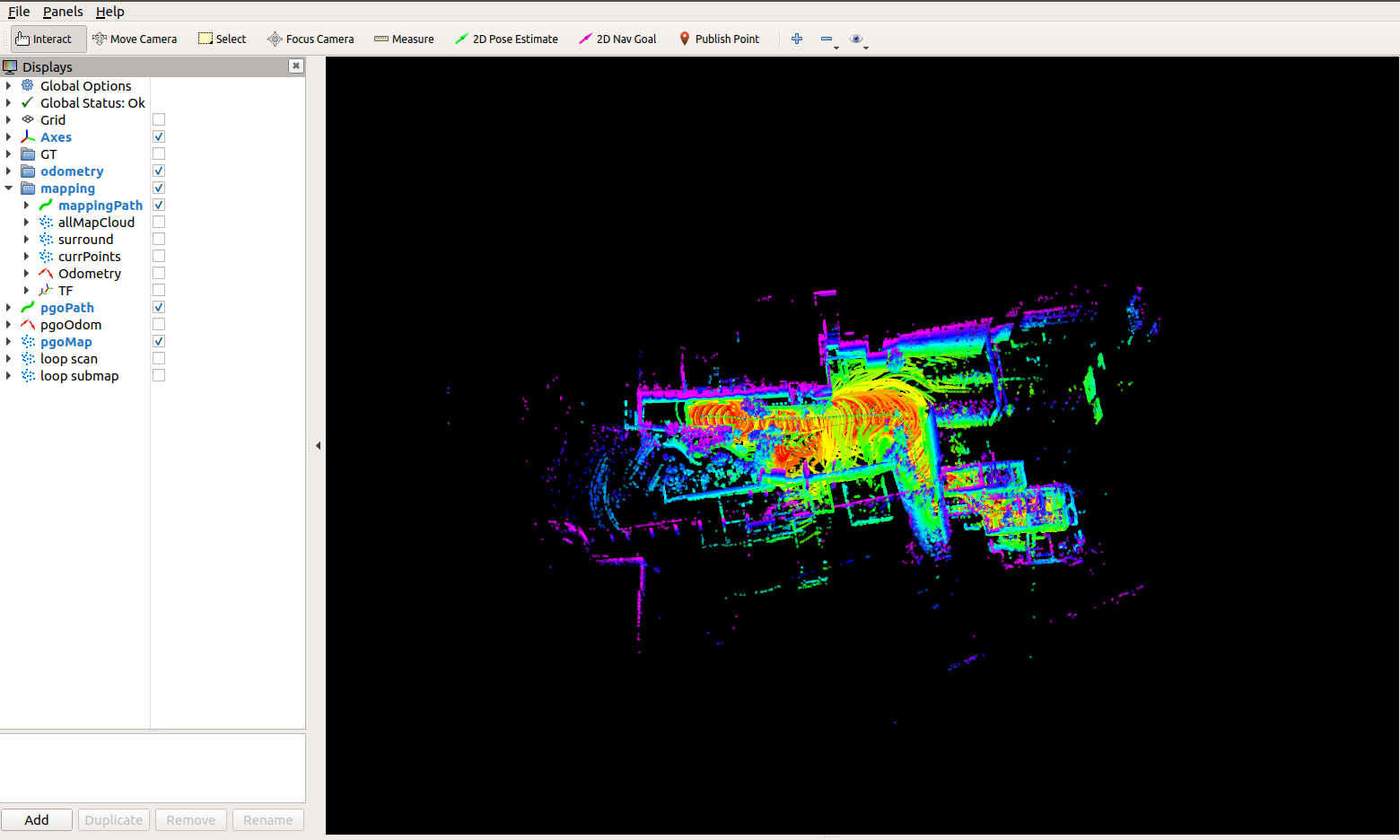This screenshot has width=1400, height=840.
Task: Select the 2D Pose Estimate tool
Action: click(506, 39)
